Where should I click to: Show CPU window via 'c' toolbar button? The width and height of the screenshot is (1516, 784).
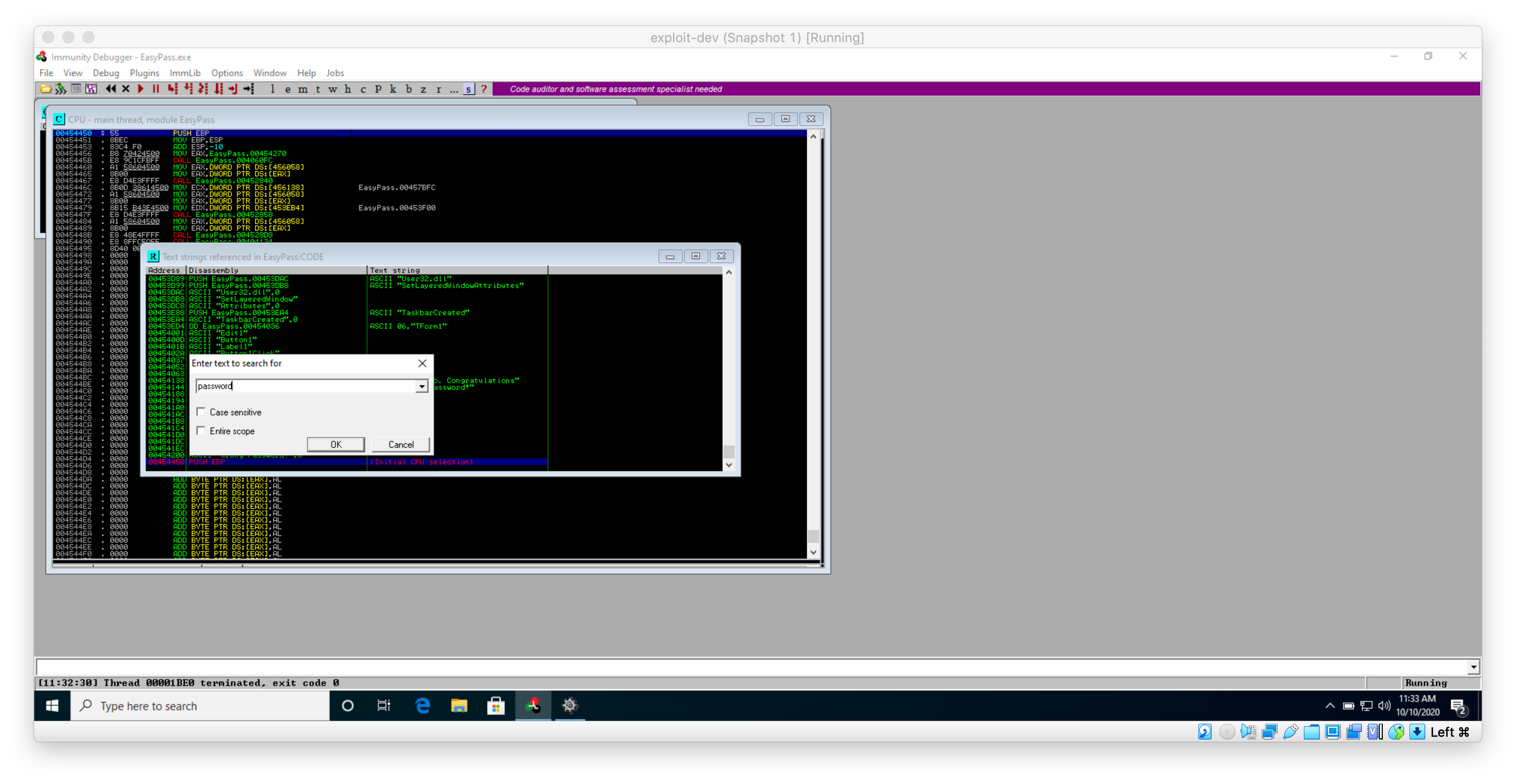[363, 89]
